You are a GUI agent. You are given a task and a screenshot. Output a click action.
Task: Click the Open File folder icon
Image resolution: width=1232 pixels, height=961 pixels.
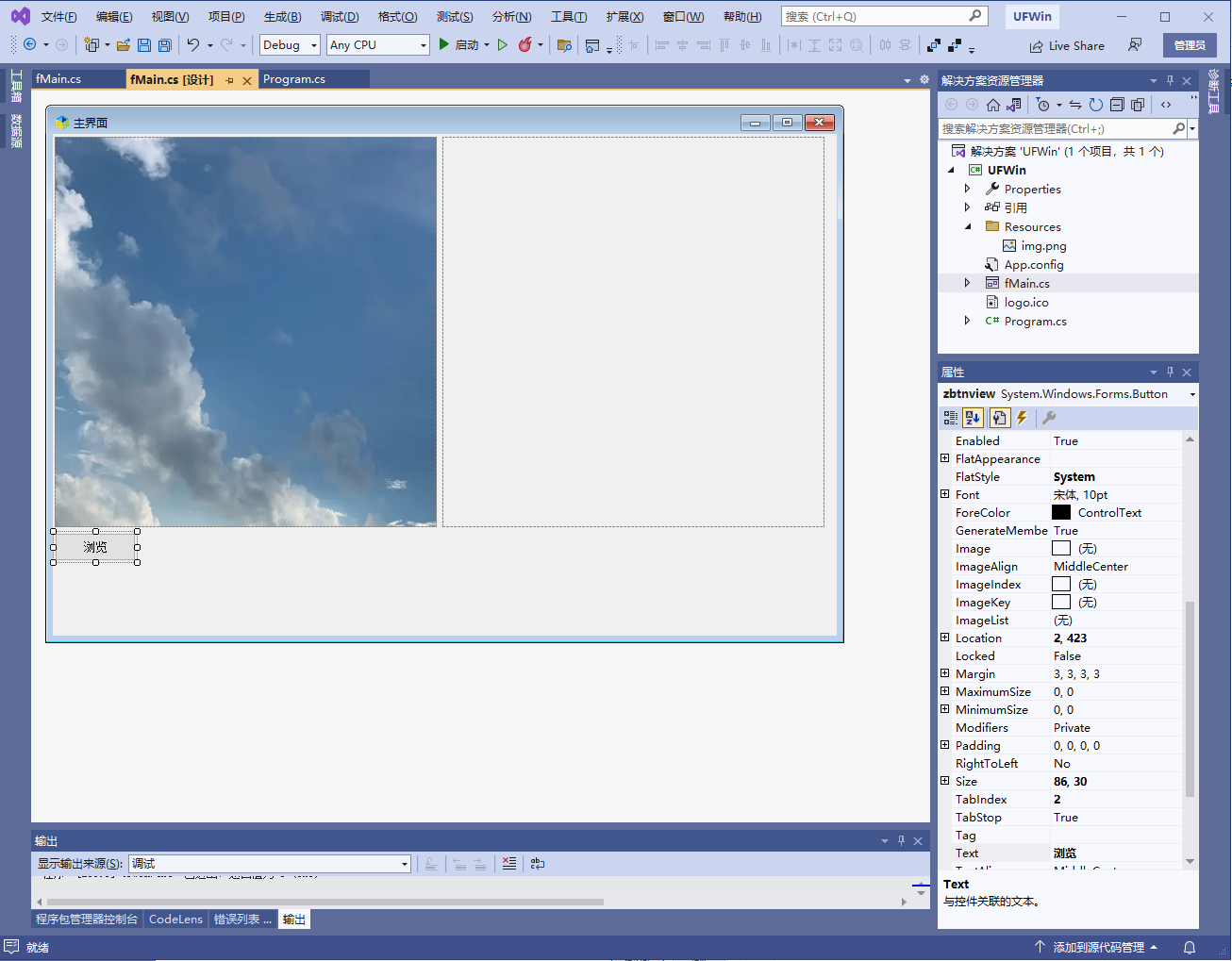tap(123, 44)
